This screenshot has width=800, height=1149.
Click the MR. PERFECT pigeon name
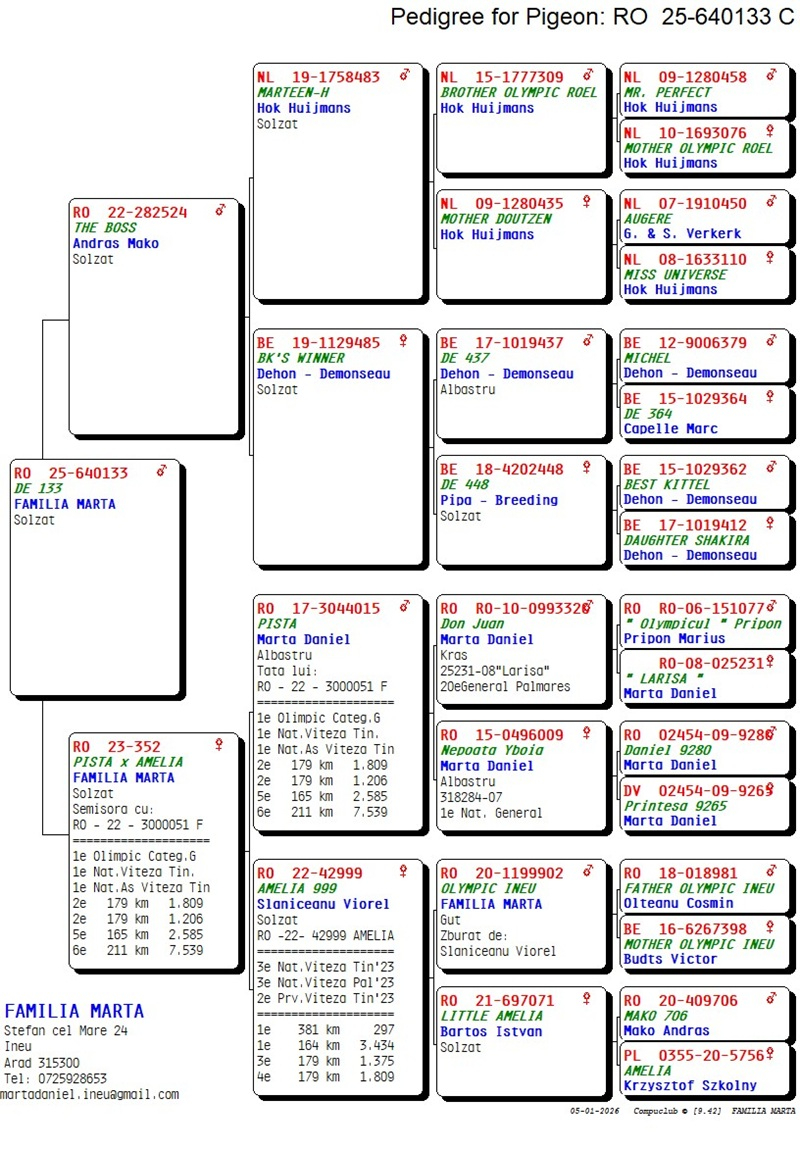[x=667, y=92]
